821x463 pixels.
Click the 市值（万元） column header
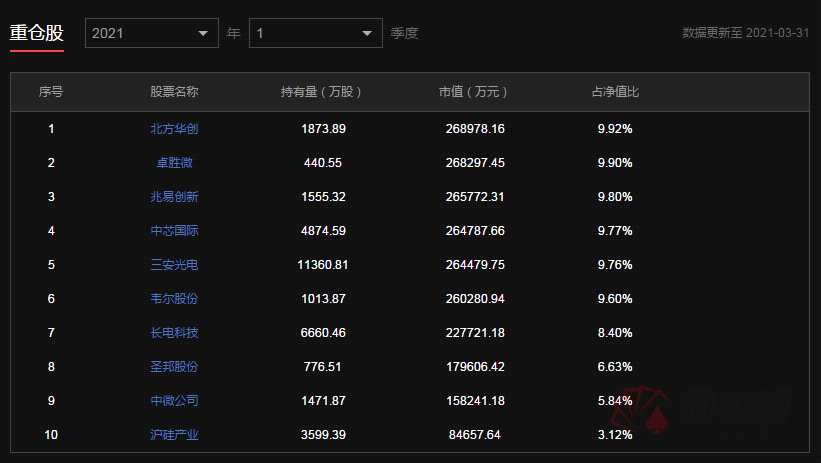473,92
